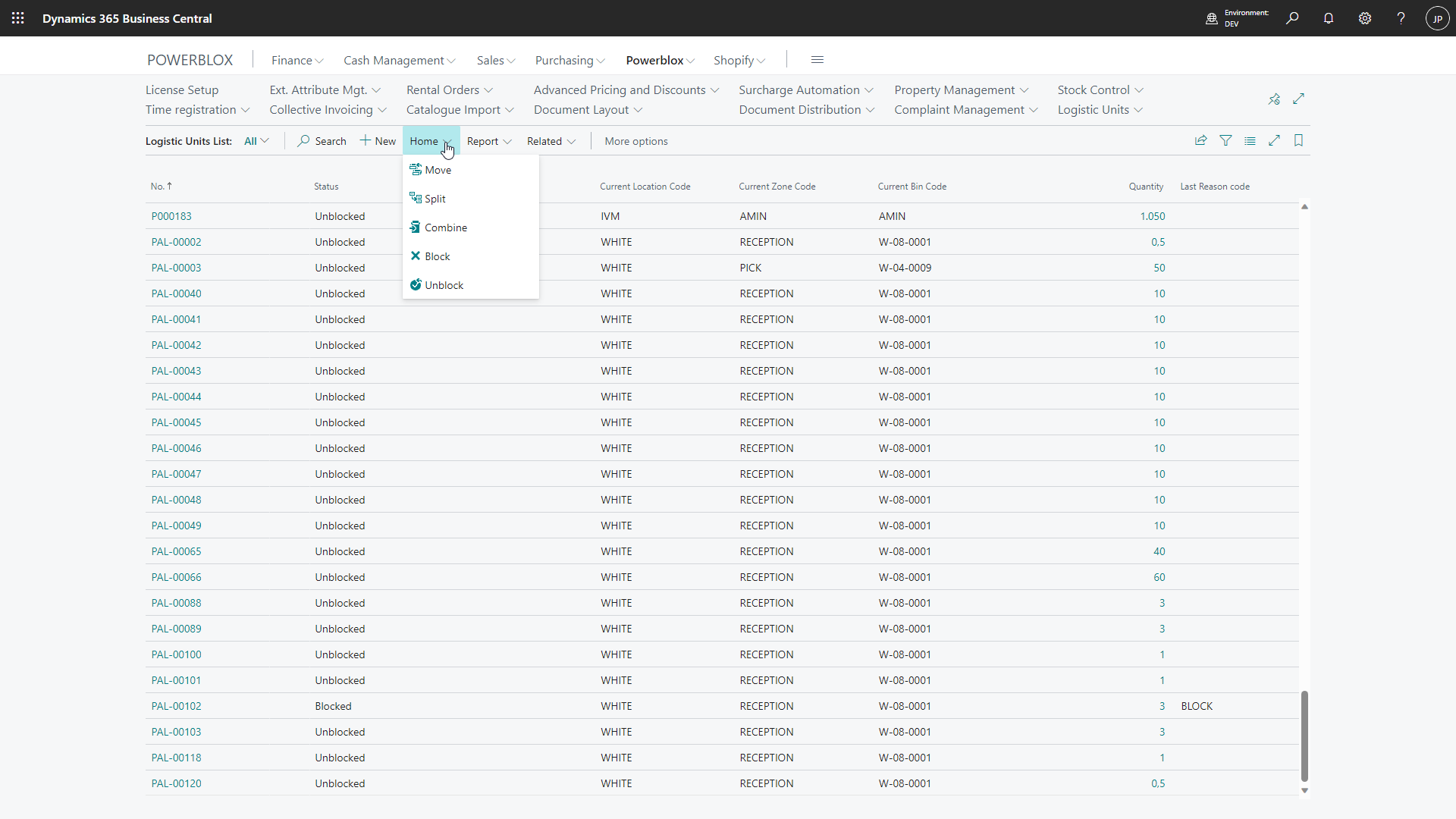The height and width of the screenshot is (819, 1456).
Task: Expand Powerblox menu
Action: [x=661, y=60]
